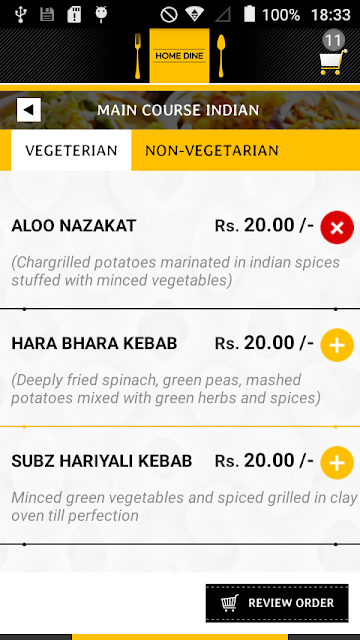Tap the Home Dine logo
This screenshot has height=640, width=360.
[179, 56]
